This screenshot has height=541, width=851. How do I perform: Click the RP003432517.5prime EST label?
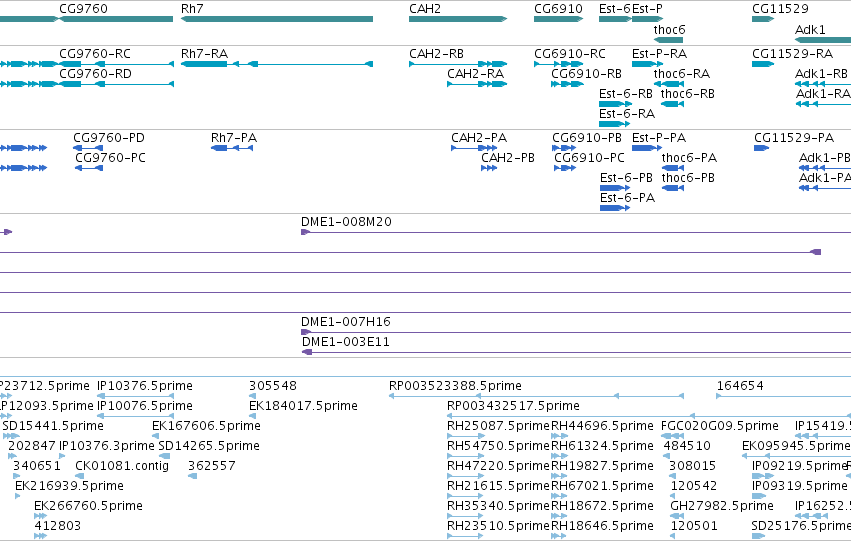tap(513, 406)
